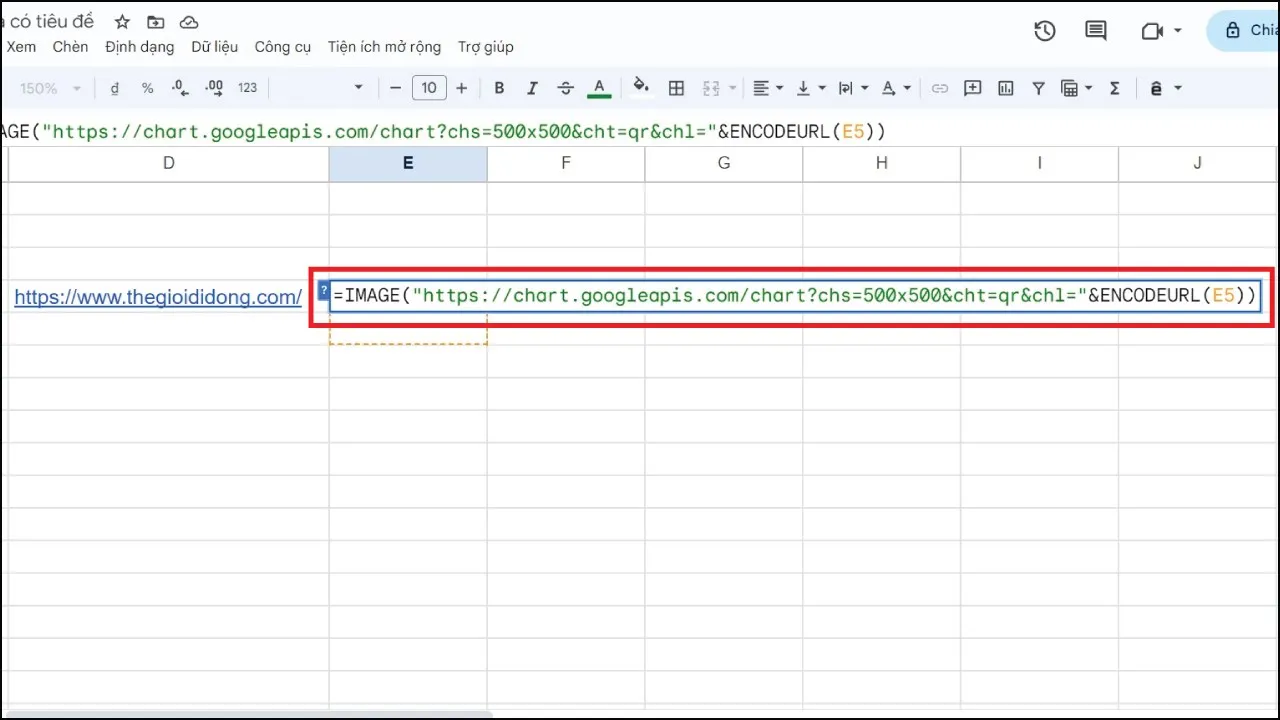Open text rotation dropdown

tap(896, 88)
